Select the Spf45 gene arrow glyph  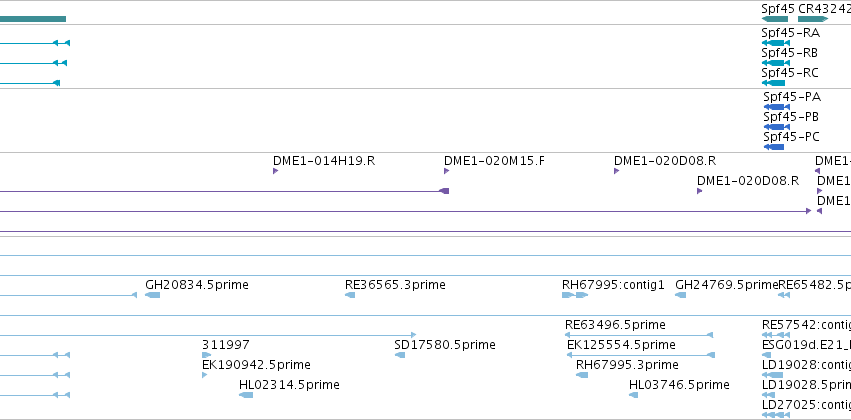[775, 19]
